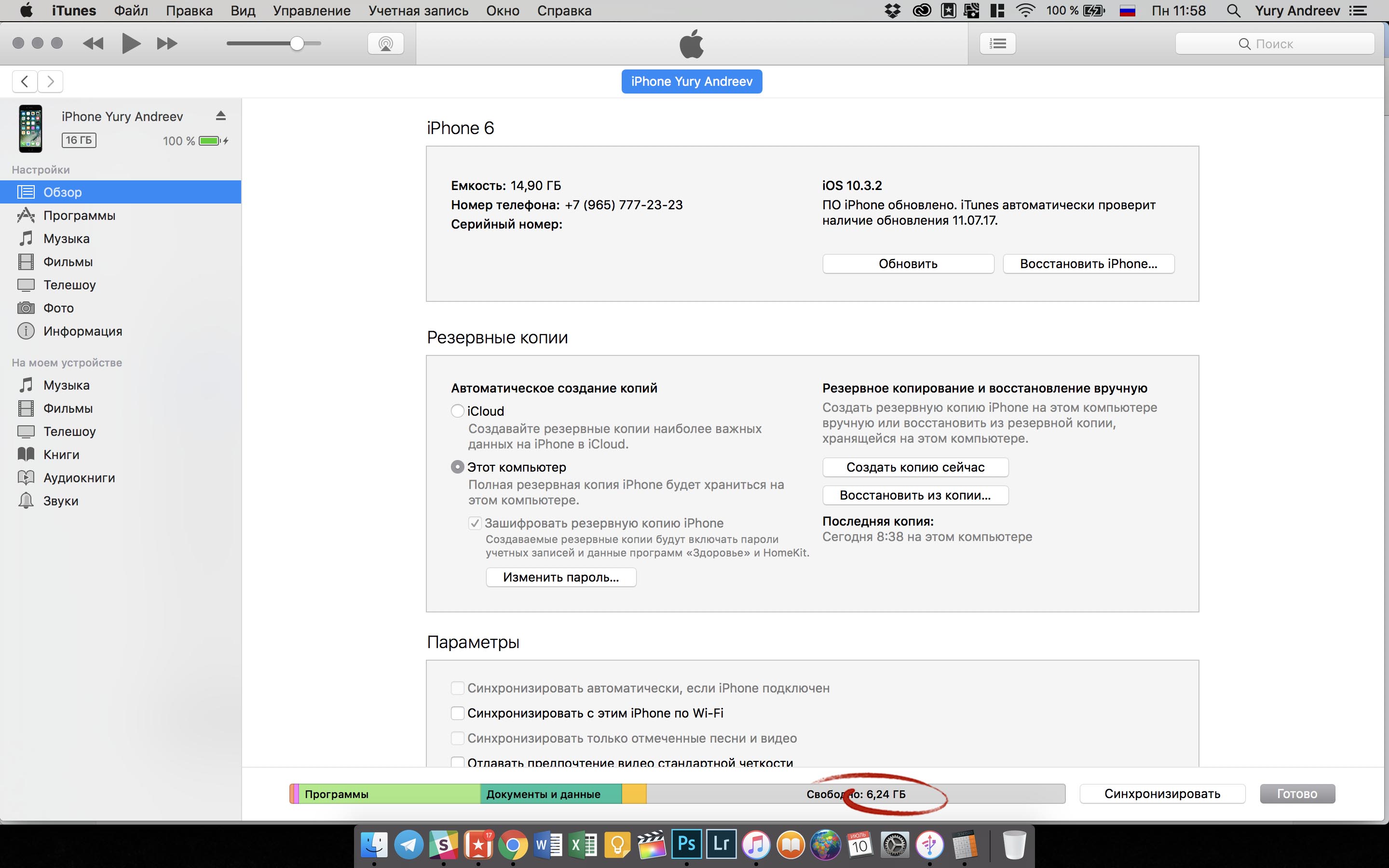Click the AirPlay button in toolbar
1389x868 pixels.
[386, 43]
